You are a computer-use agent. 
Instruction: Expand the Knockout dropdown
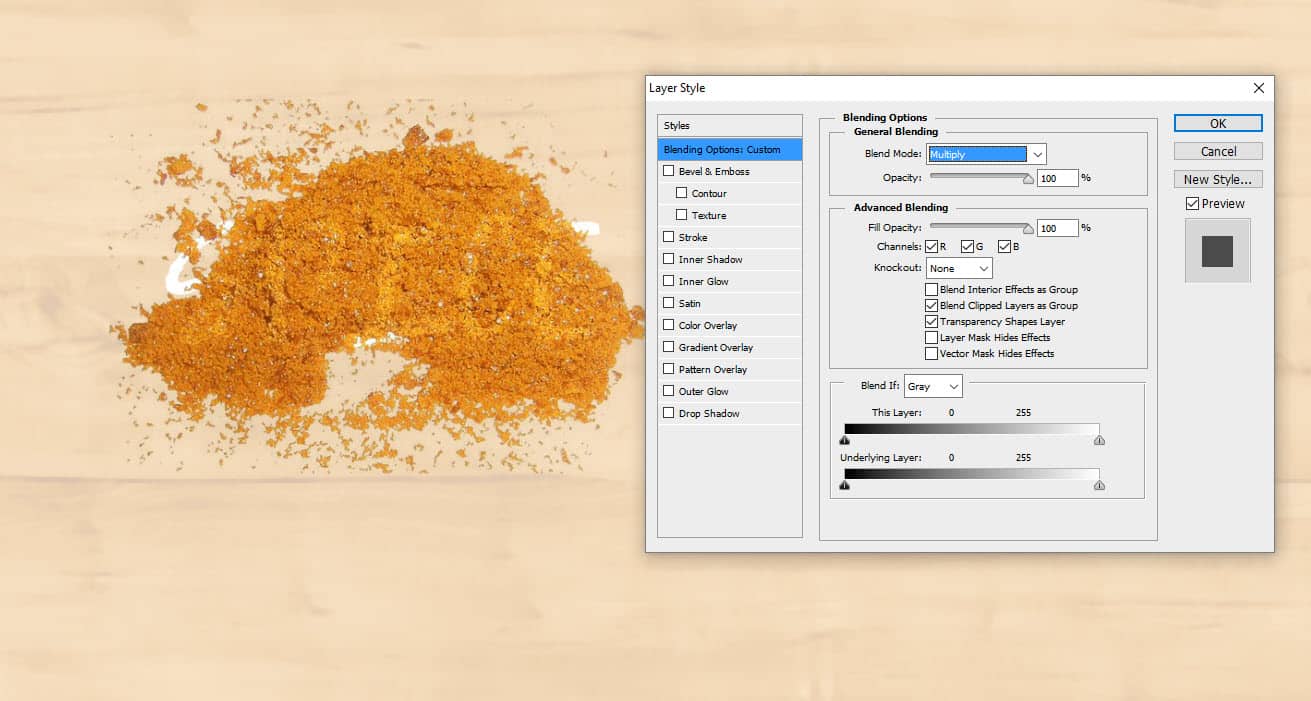click(959, 268)
